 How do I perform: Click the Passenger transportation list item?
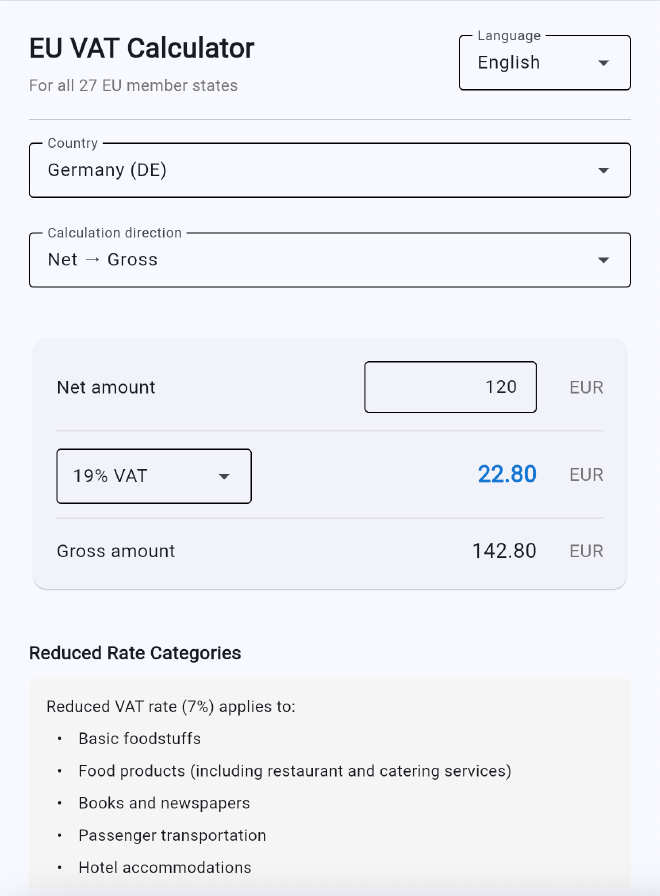[x=172, y=835]
